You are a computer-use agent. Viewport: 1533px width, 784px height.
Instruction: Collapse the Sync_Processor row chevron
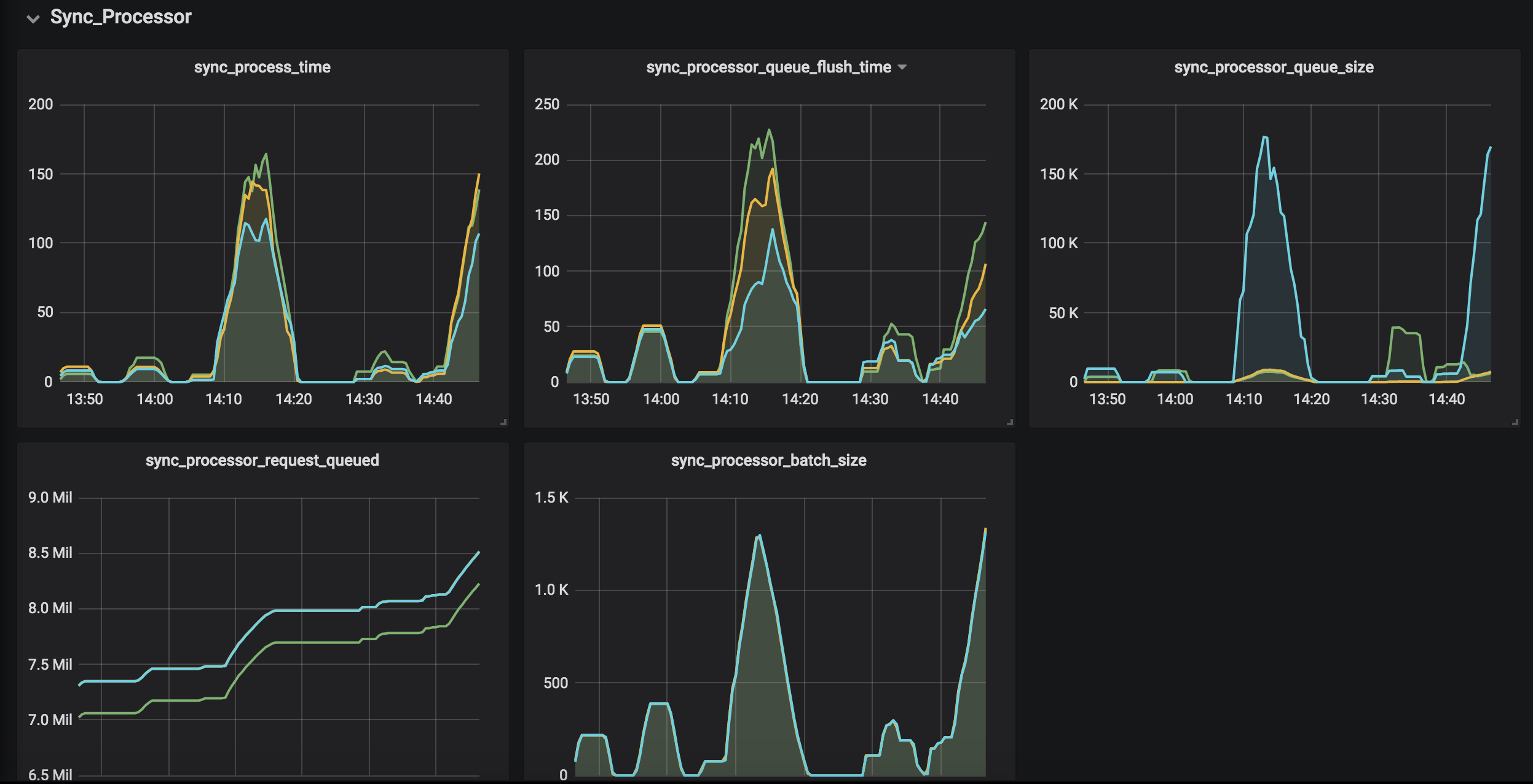[x=33, y=19]
